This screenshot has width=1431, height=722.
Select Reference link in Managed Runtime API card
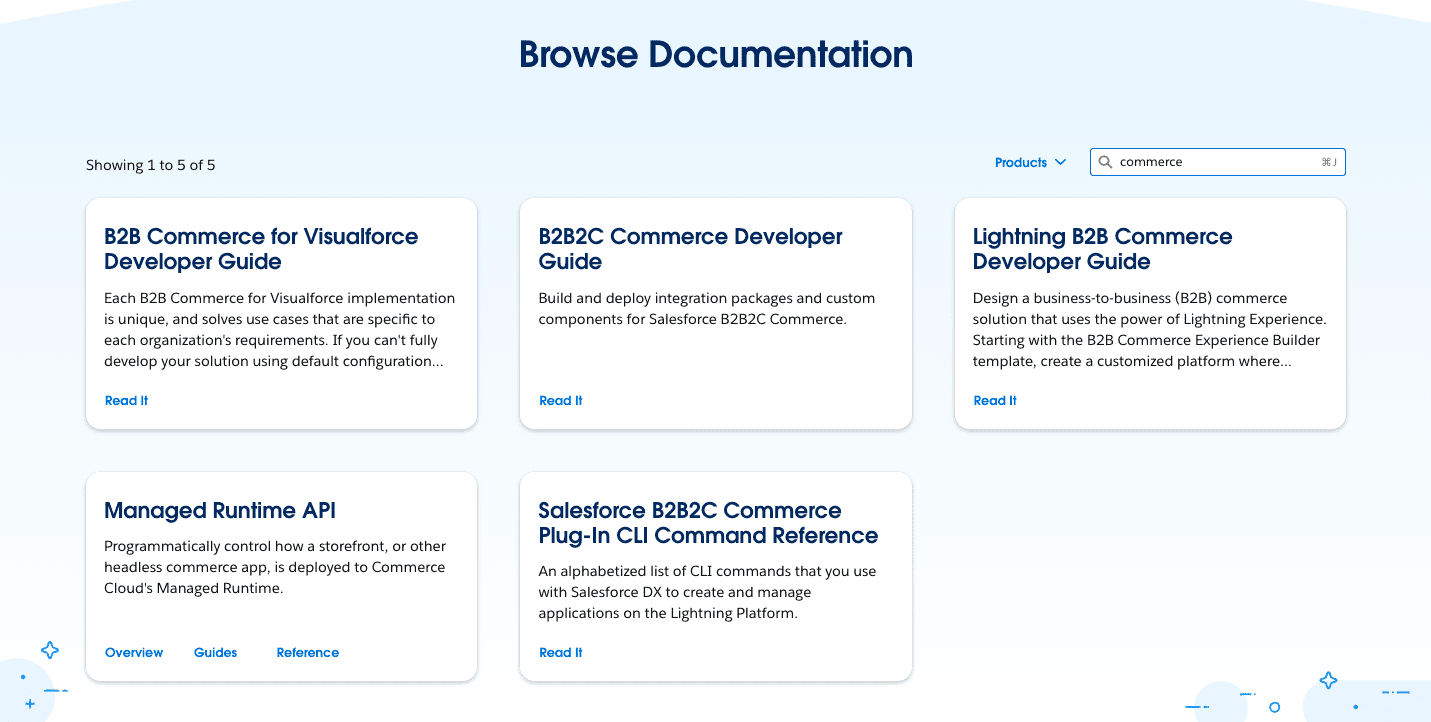tap(307, 653)
